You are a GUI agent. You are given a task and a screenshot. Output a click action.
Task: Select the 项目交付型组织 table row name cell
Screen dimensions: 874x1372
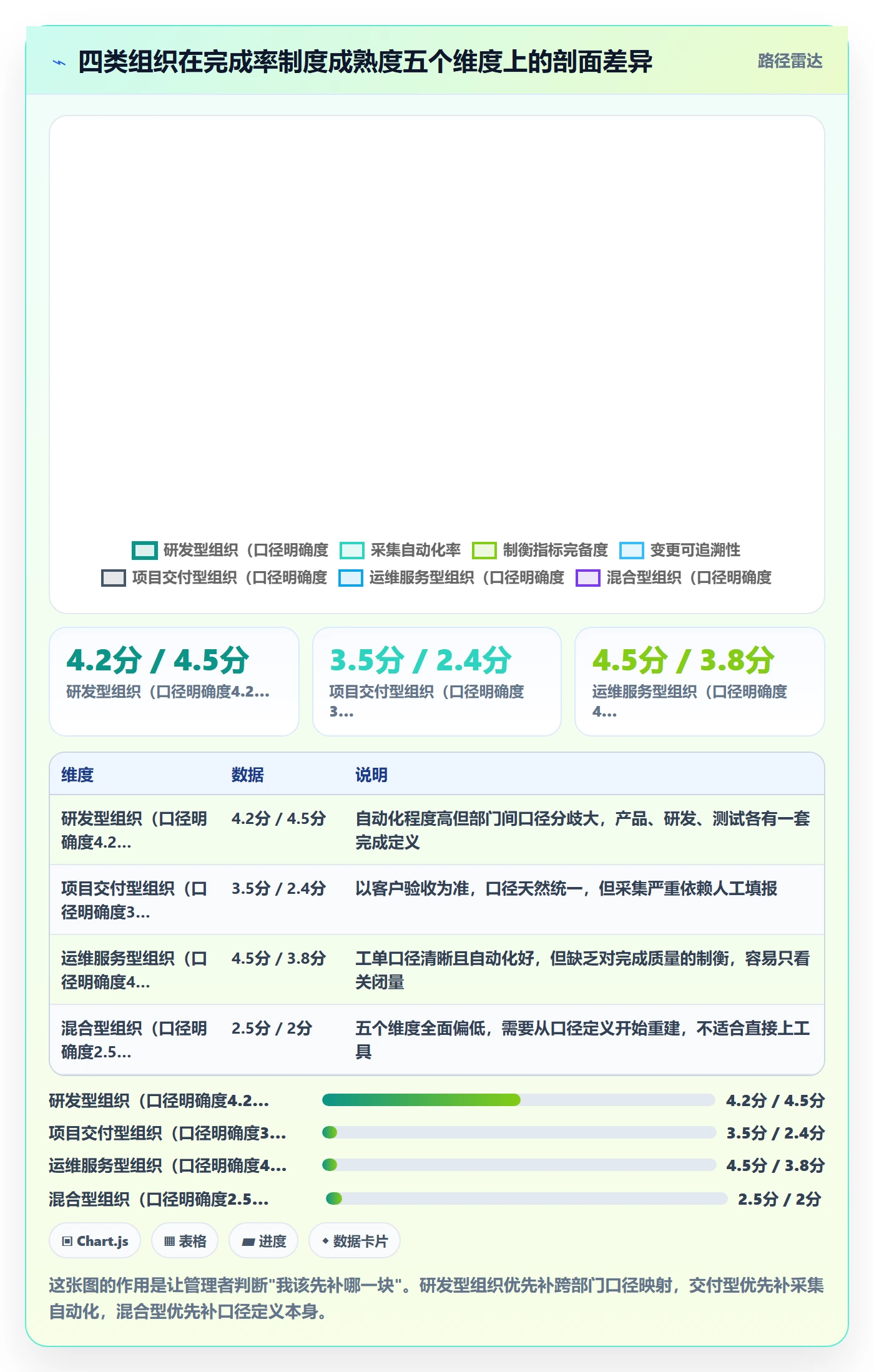click(x=135, y=900)
